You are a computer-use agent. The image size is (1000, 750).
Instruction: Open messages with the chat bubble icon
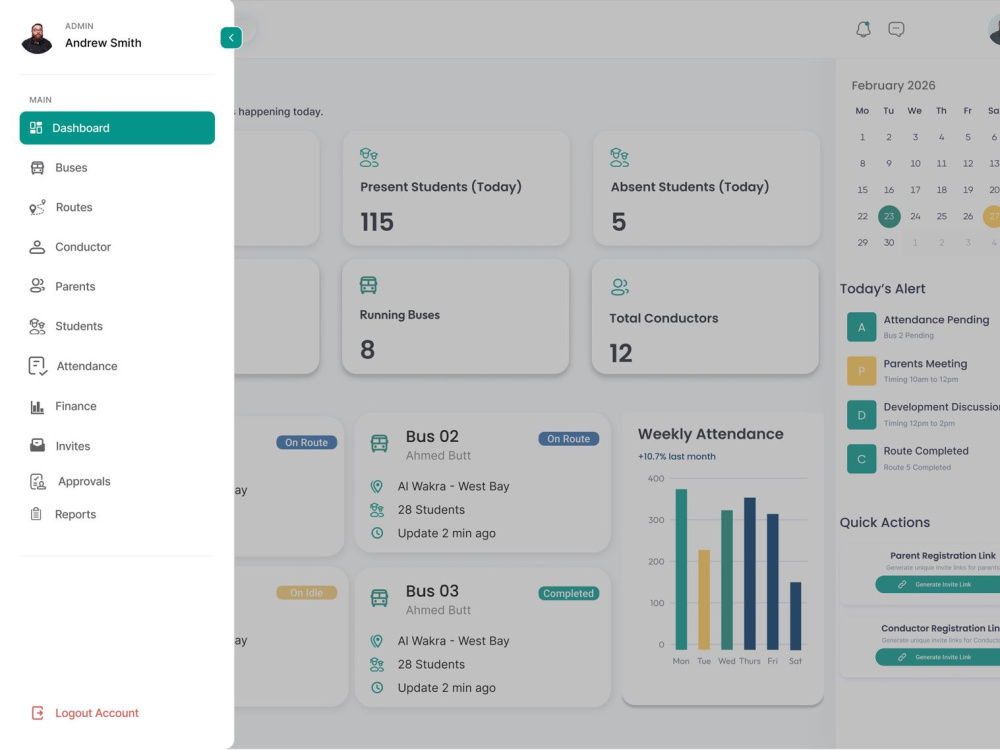pyautogui.click(x=896, y=29)
